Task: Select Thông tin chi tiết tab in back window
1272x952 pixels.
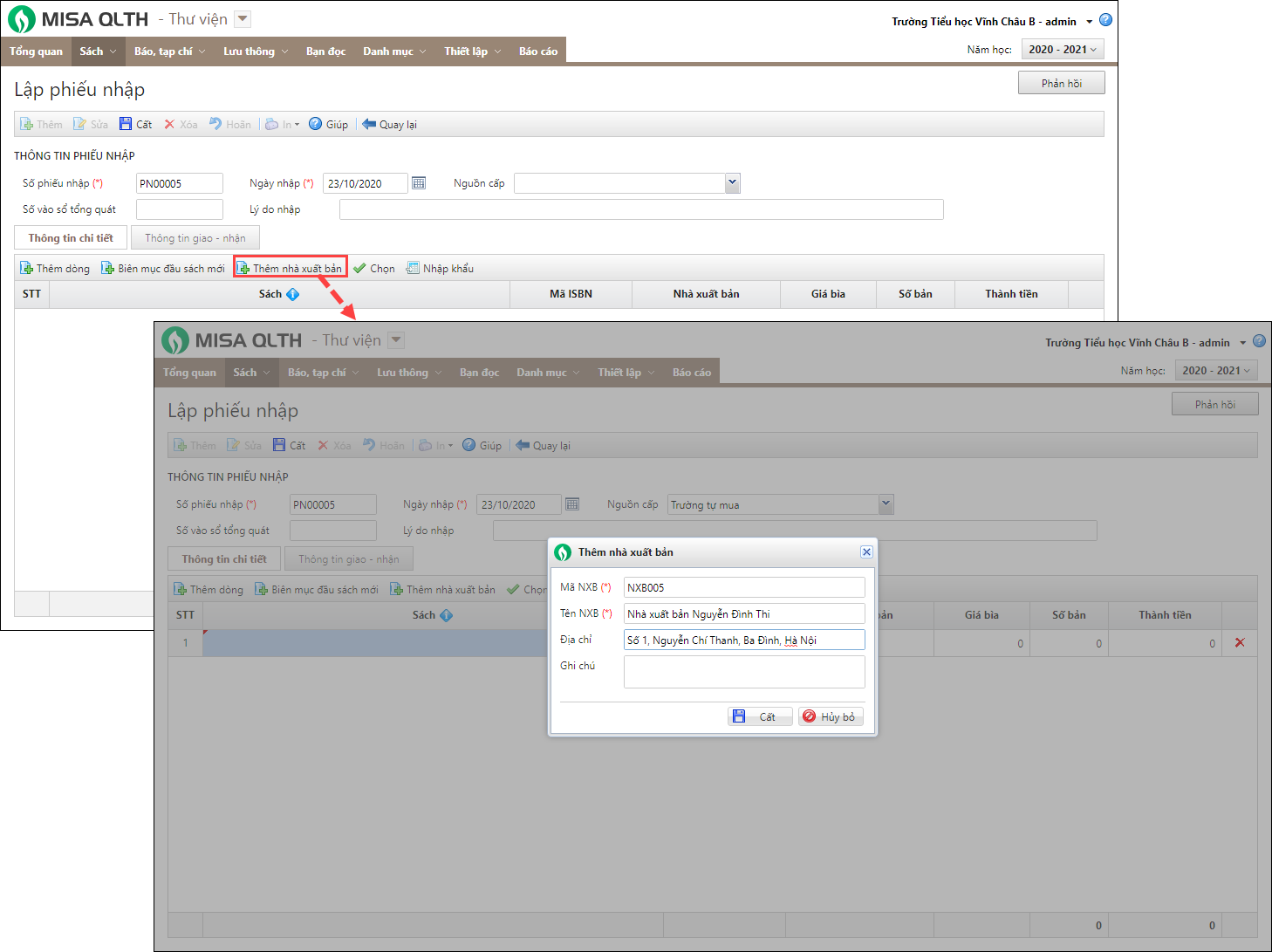Action: click(71, 238)
